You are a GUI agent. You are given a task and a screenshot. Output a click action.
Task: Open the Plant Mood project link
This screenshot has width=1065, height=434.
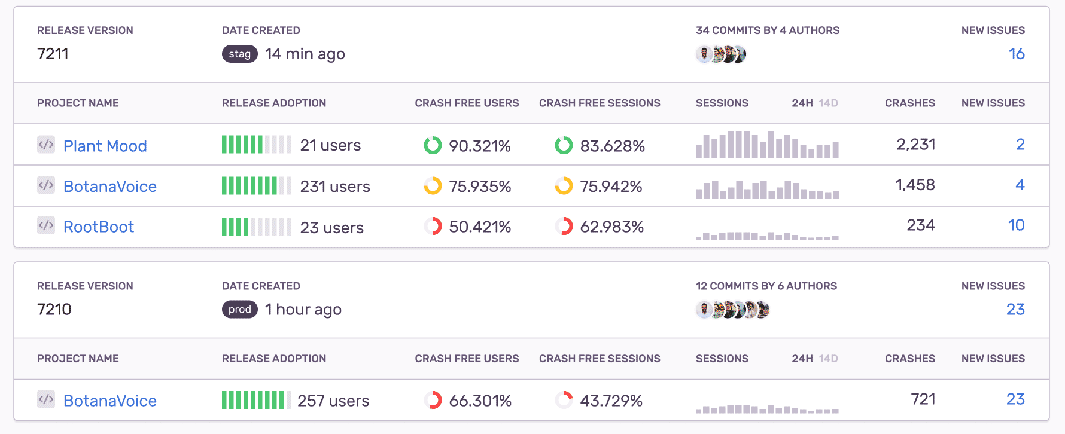pyautogui.click(x=105, y=146)
